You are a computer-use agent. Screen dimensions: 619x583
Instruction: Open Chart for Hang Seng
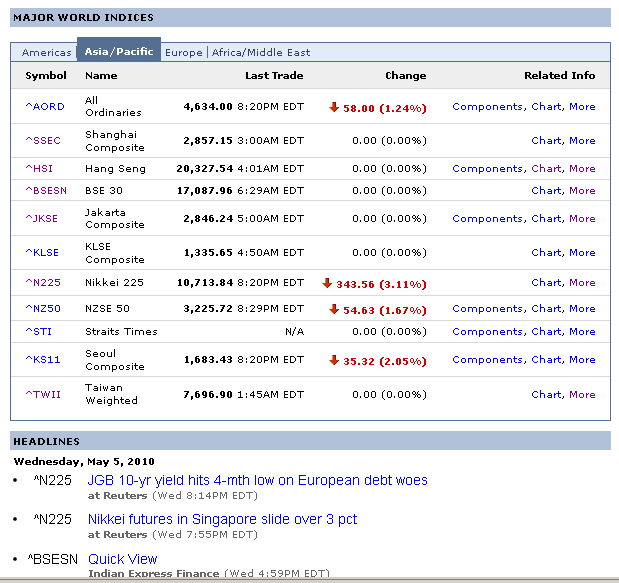[546, 169]
